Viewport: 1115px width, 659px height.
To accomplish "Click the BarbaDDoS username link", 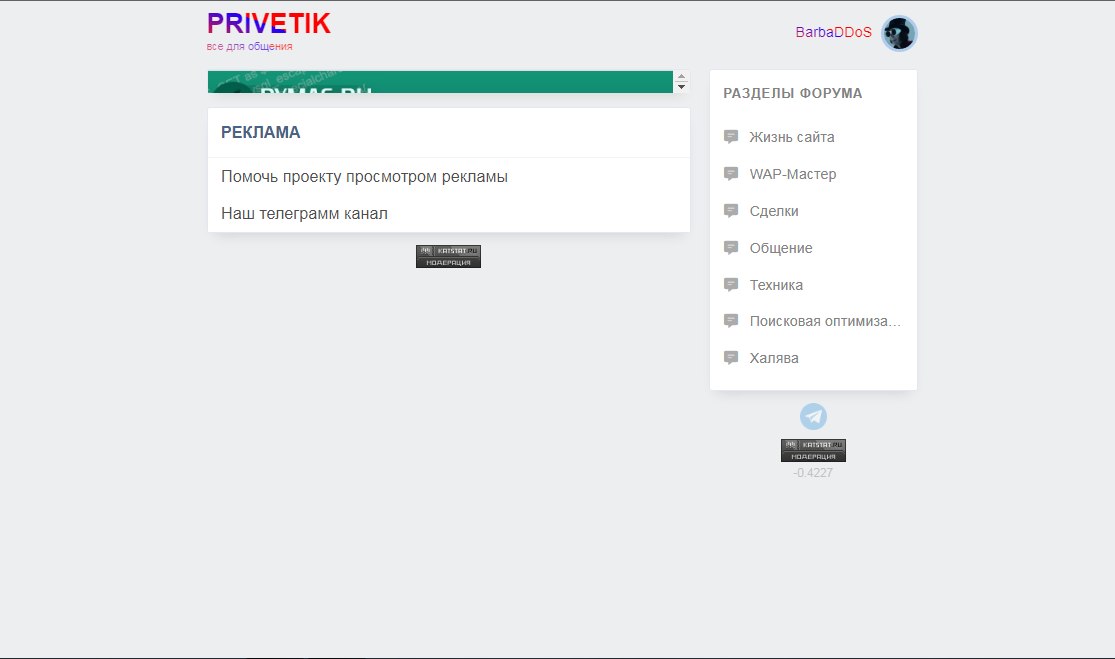I will [833, 32].
